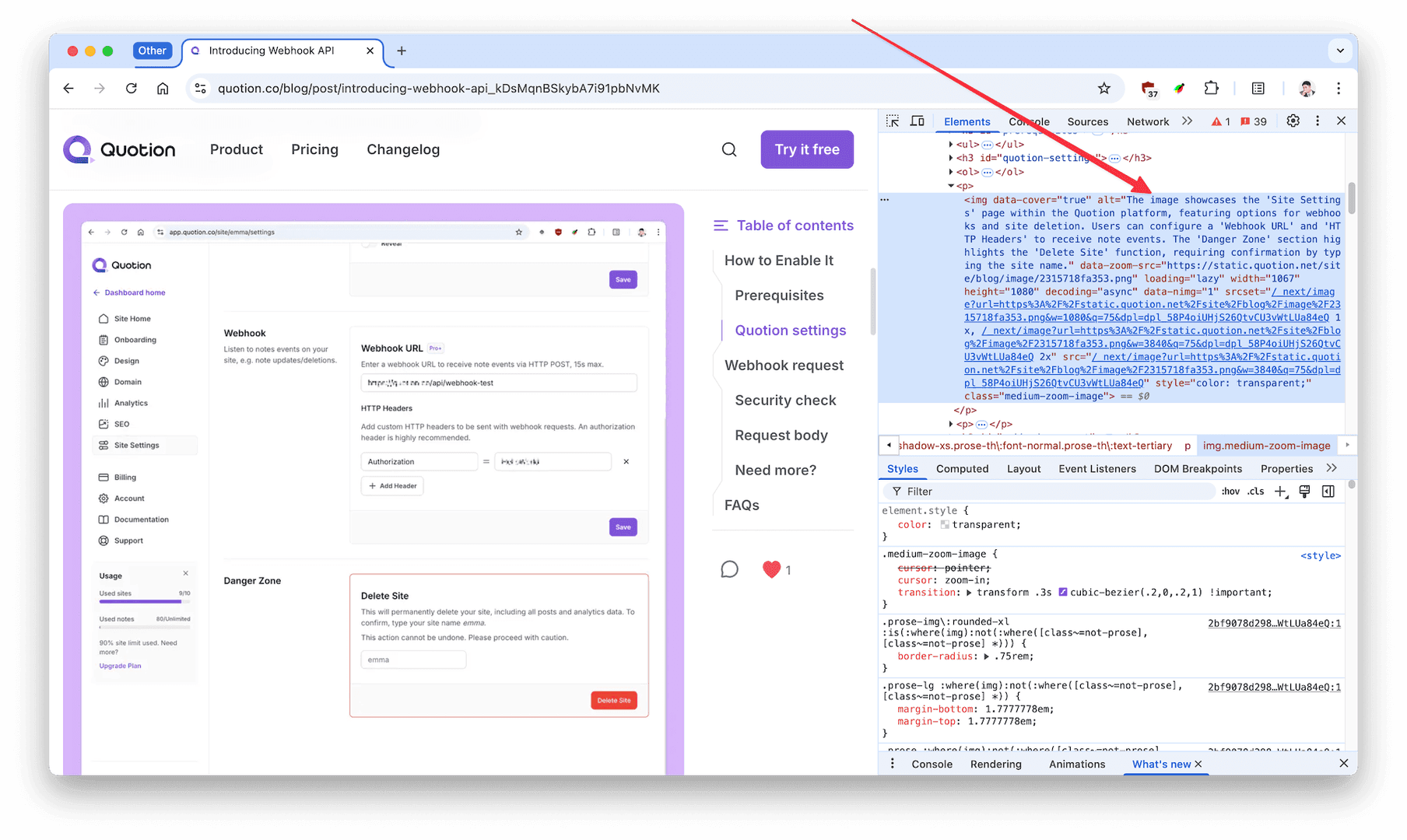1407x840 pixels.
Task: Click the Elements panel vertical scrollbar
Action: click(1352, 198)
